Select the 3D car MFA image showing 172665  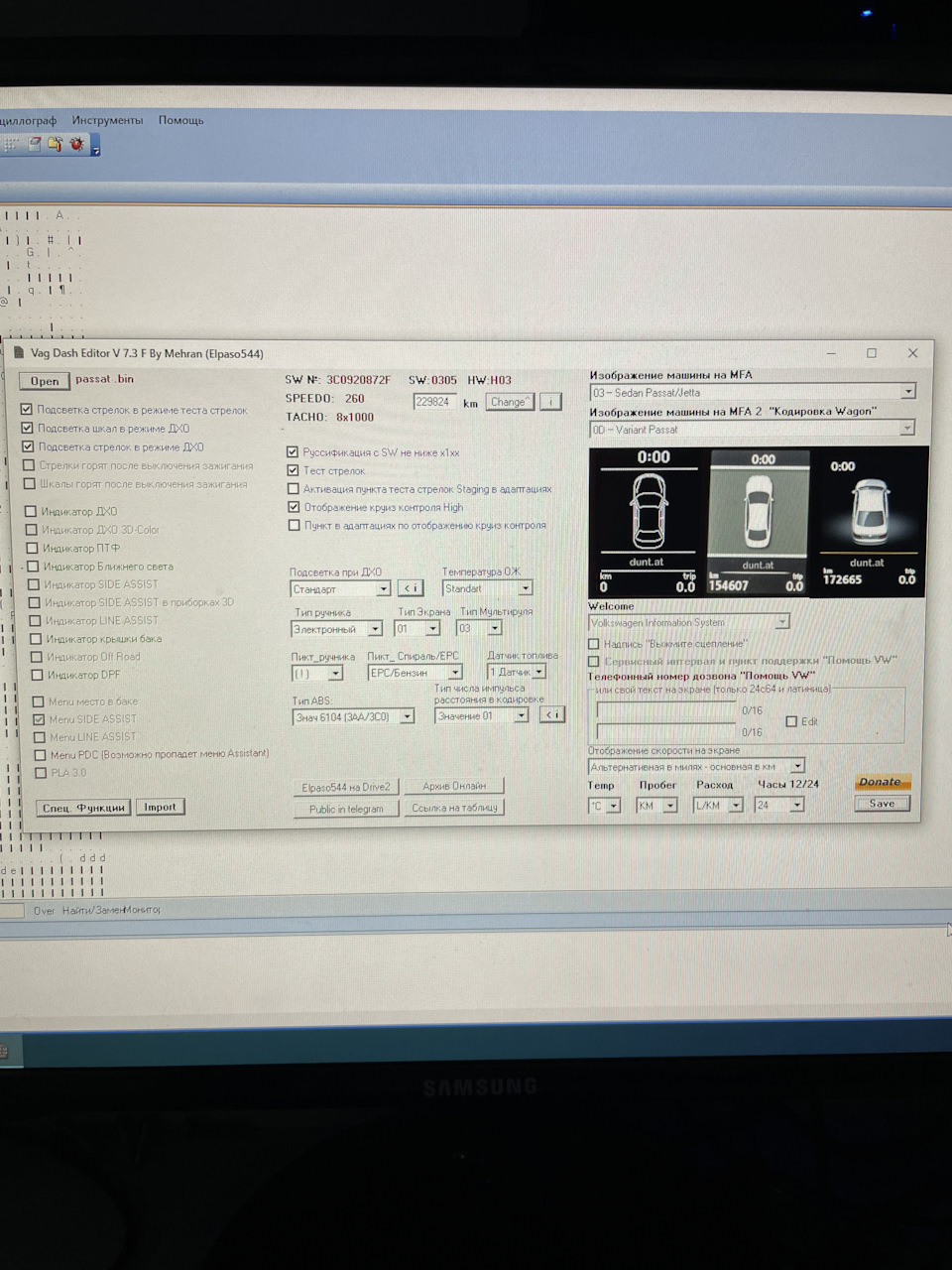tap(870, 522)
